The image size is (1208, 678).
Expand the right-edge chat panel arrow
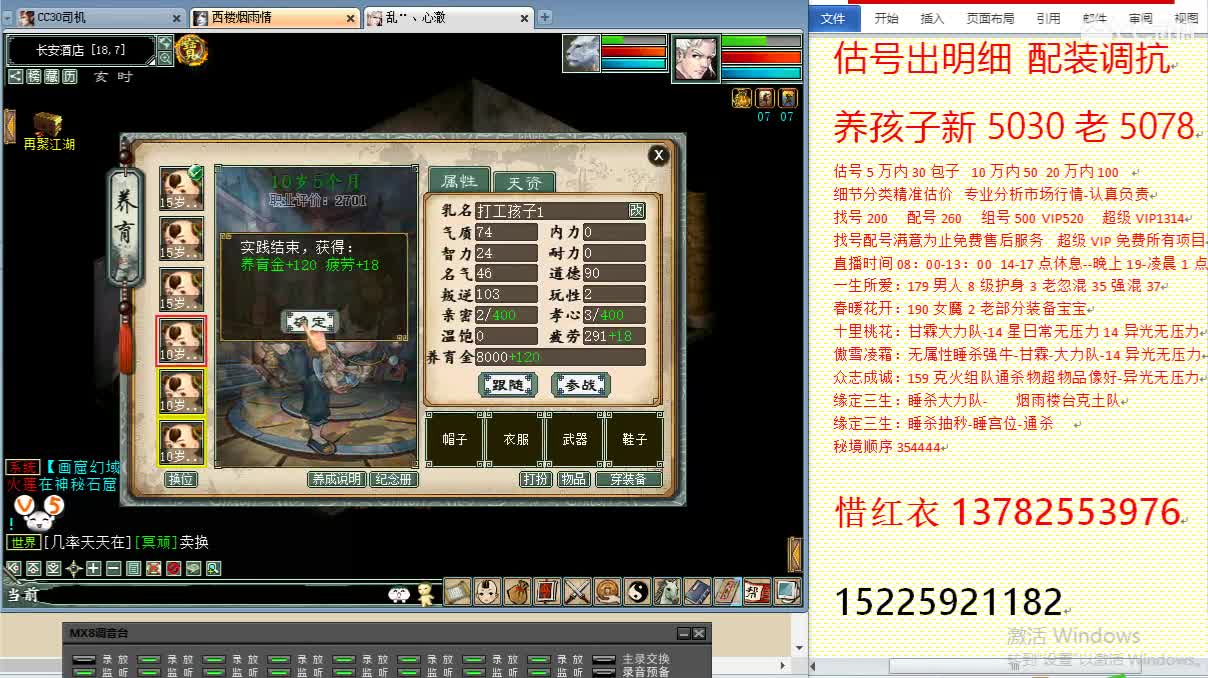click(795, 554)
